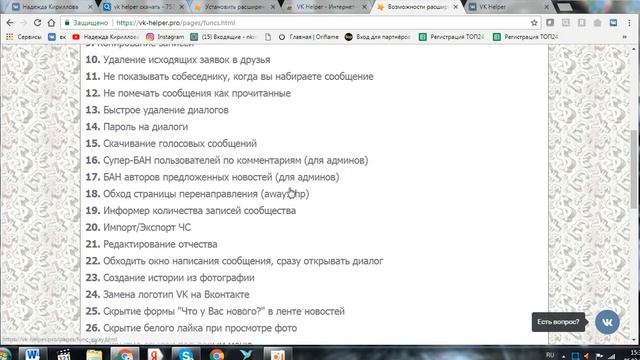Show hidden system tray icons
Viewport: 640px width, 360px height.
click(x=563, y=356)
